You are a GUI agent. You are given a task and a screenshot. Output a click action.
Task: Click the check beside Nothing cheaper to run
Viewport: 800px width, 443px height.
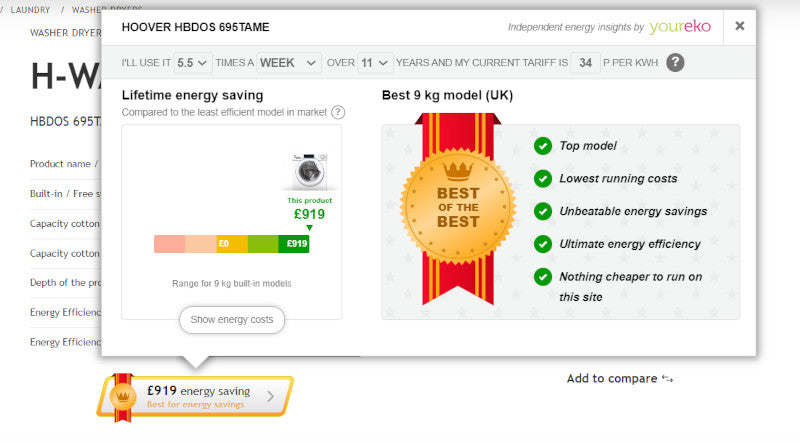tap(543, 277)
